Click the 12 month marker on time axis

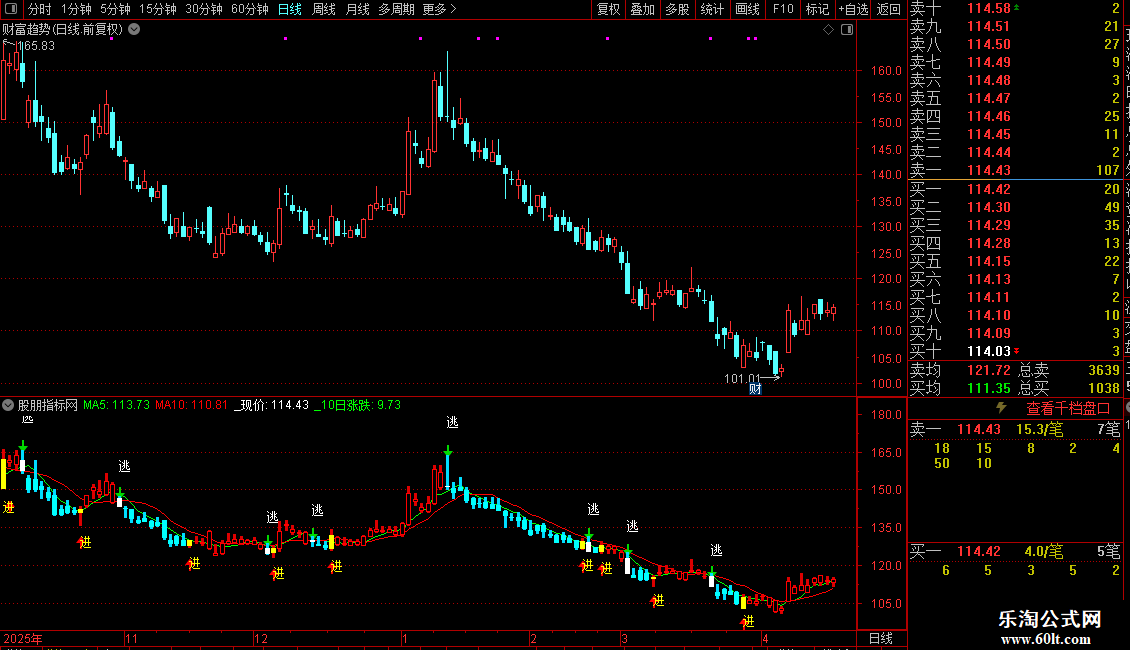click(261, 638)
